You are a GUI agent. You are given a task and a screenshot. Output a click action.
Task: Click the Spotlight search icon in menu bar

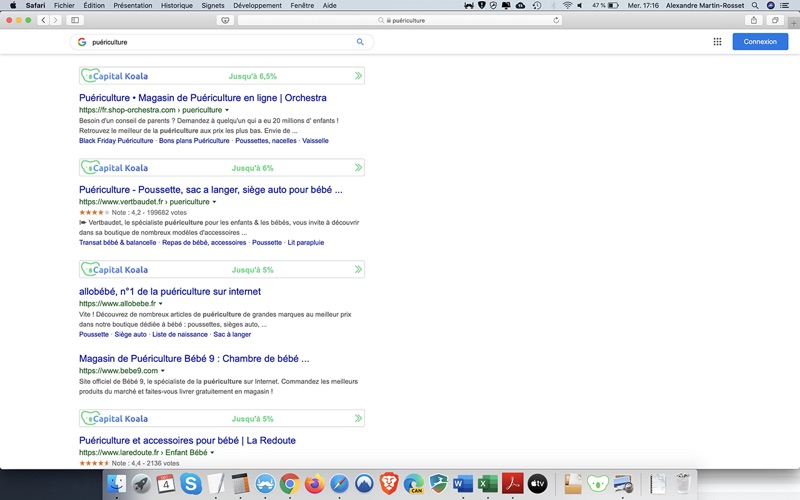[x=755, y=5]
